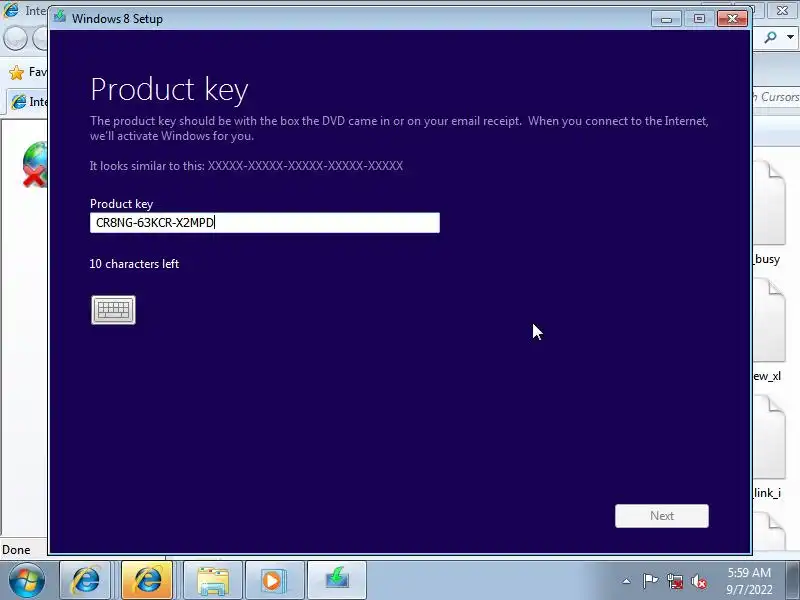Focus the Product key input field
The width and height of the screenshot is (800, 600).
265,223
